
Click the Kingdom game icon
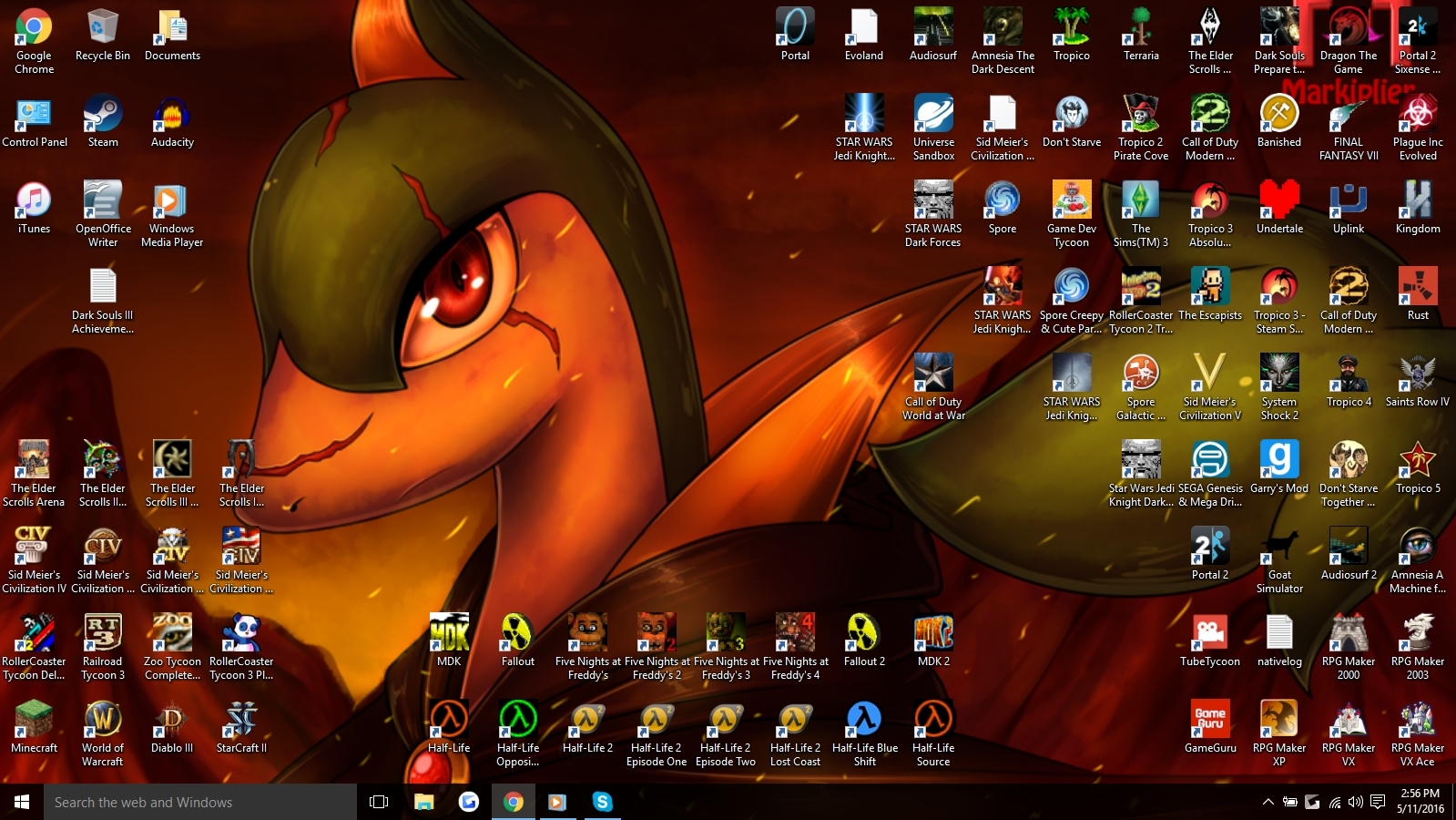coord(1418,209)
